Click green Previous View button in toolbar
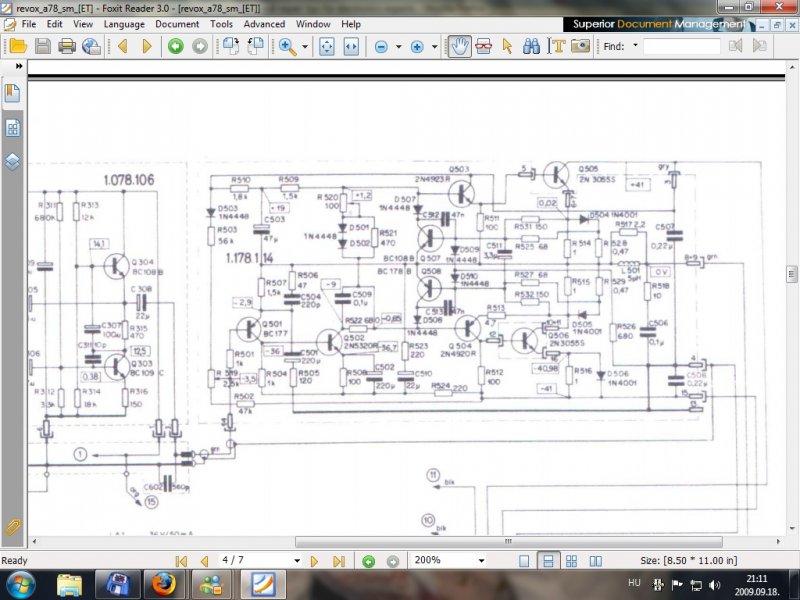The image size is (800, 600). click(x=176, y=46)
